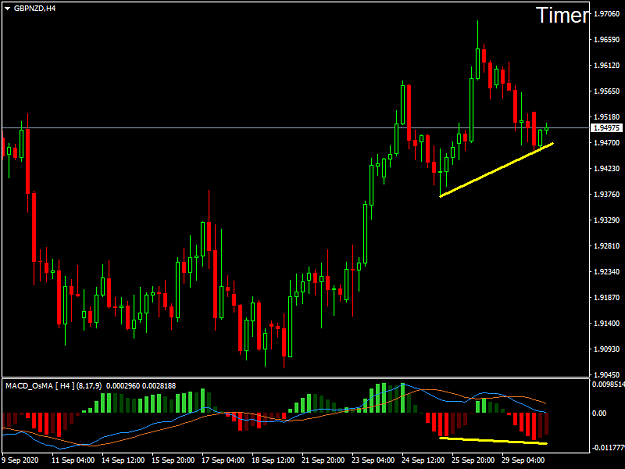625x469 pixels.
Task: Click the GBPNZD,H4 chart title
Action: [35, 8]
